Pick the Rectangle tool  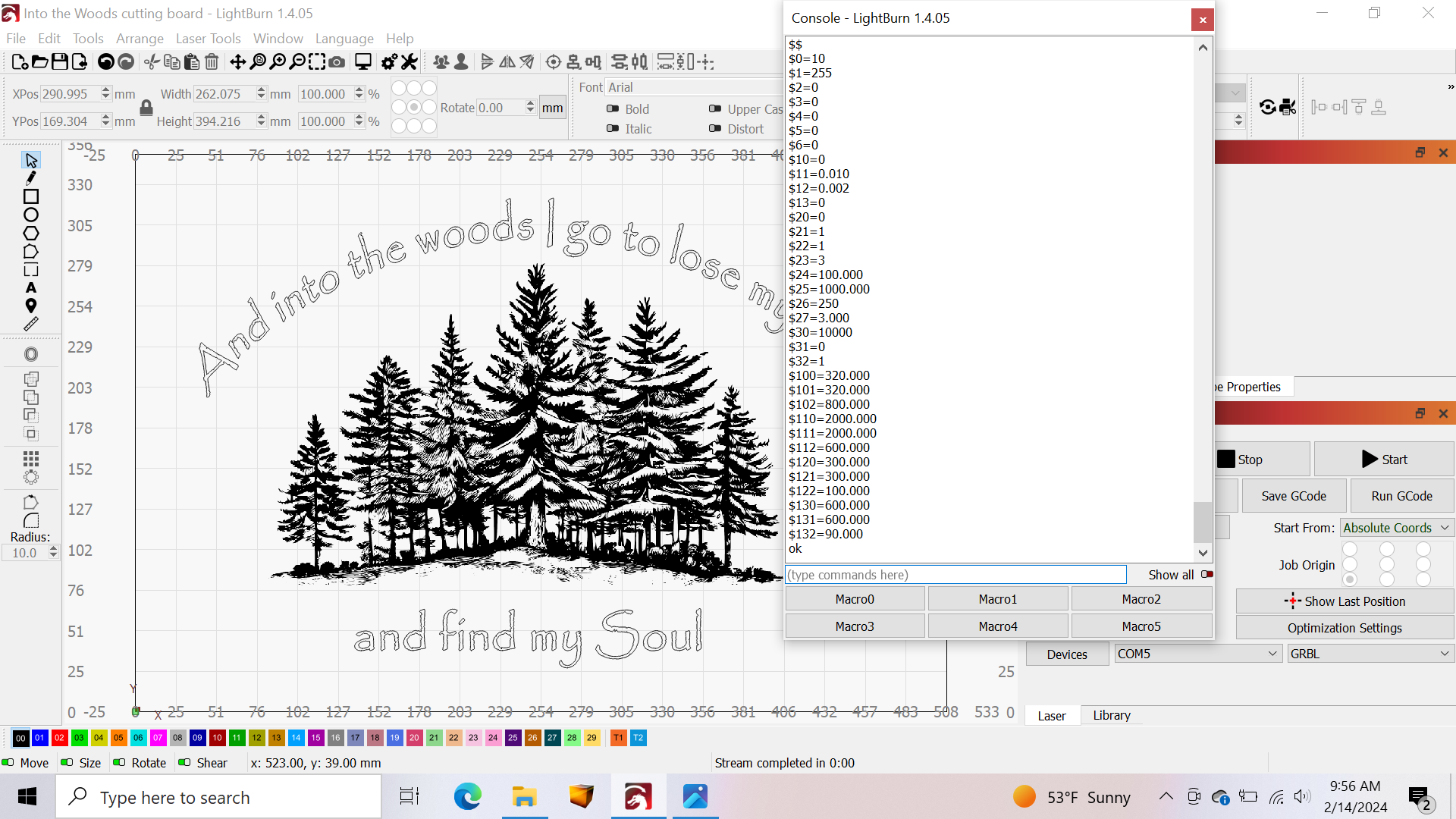click(31, 196)
